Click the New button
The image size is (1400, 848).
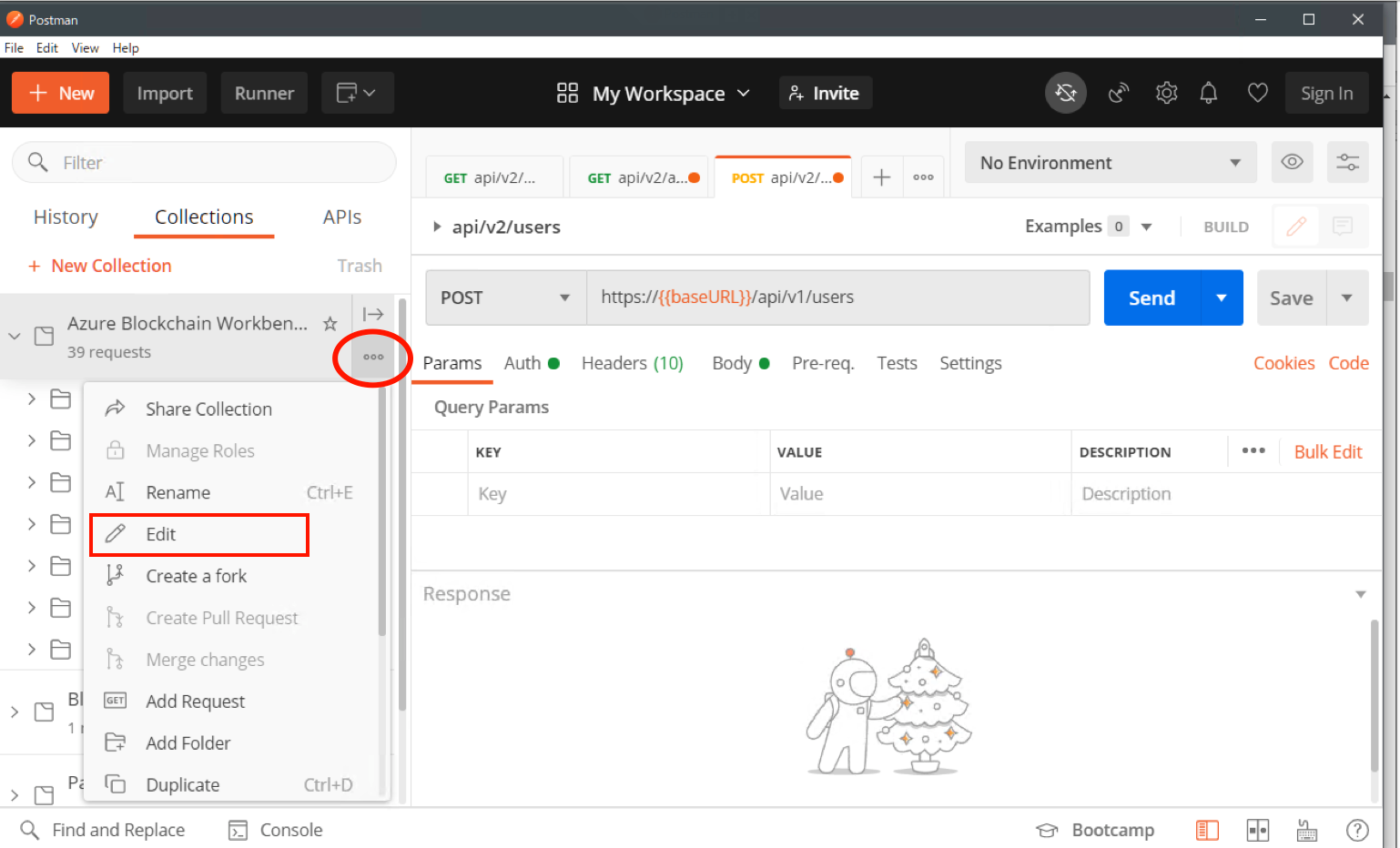pyautogui.click(x=60, y=93)
